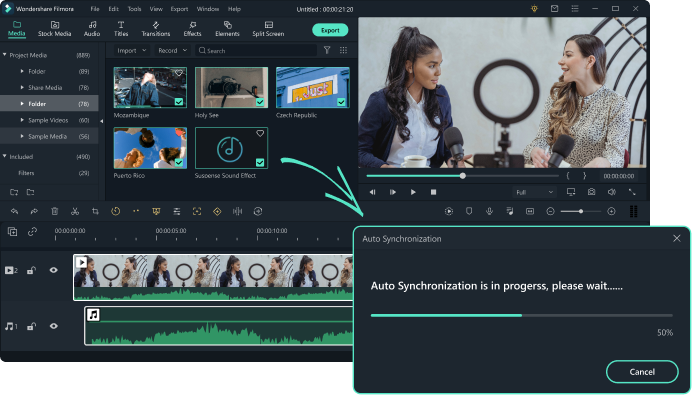Click the media Search field
Image resolution: width=692 pixels, height=395 pixels.
point(256,50)
